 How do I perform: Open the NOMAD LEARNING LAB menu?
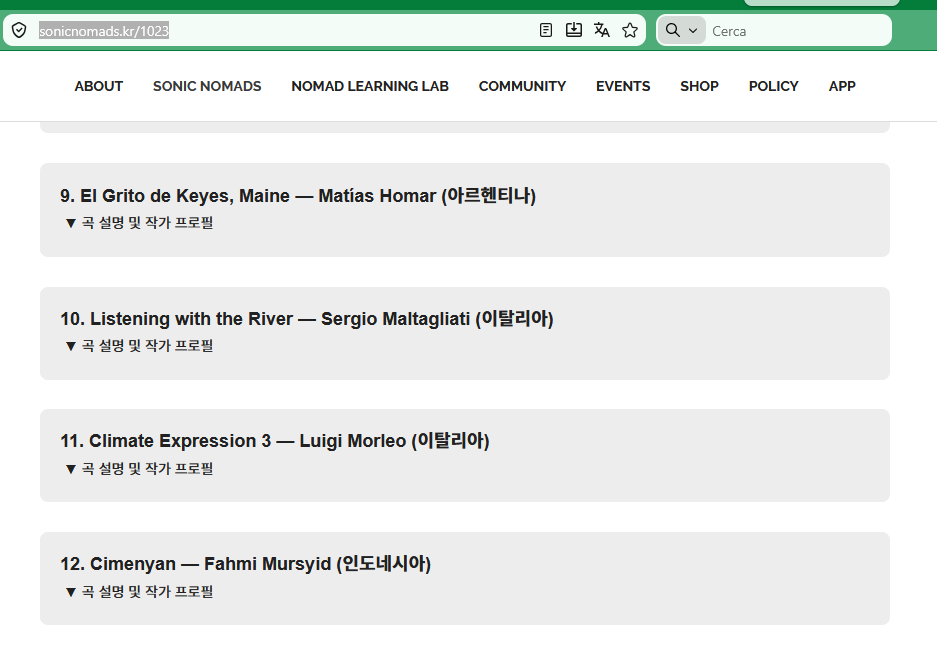point(370,86)
